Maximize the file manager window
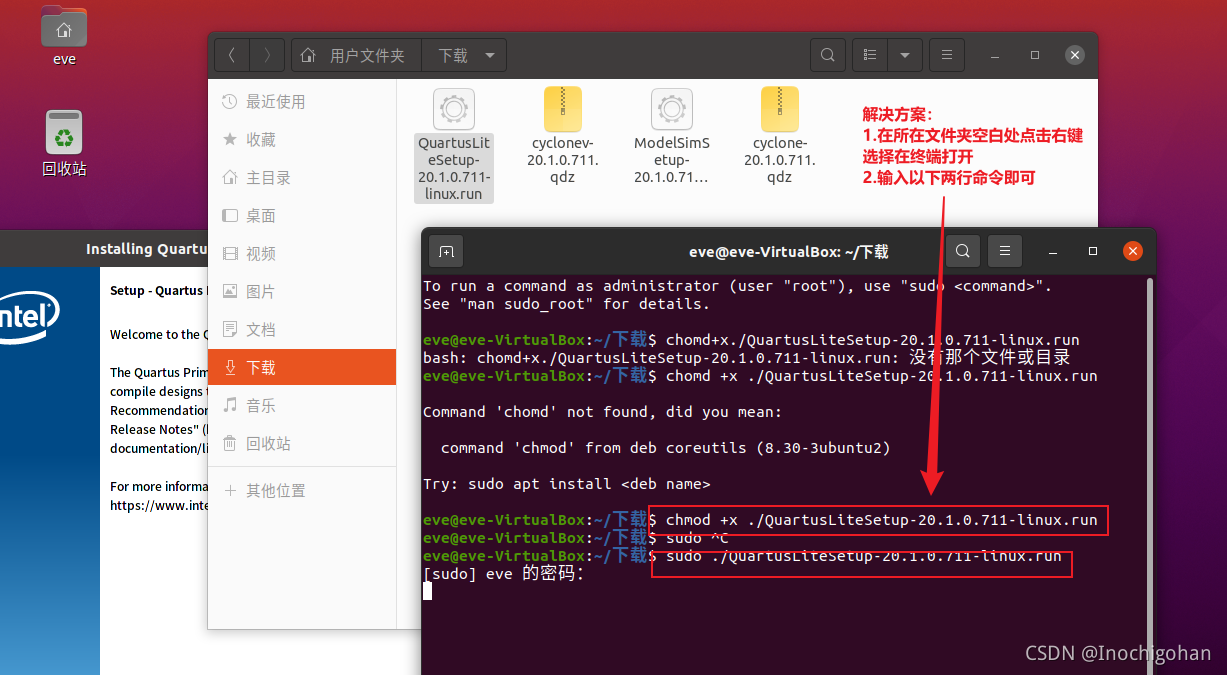 pos(1035,55)
